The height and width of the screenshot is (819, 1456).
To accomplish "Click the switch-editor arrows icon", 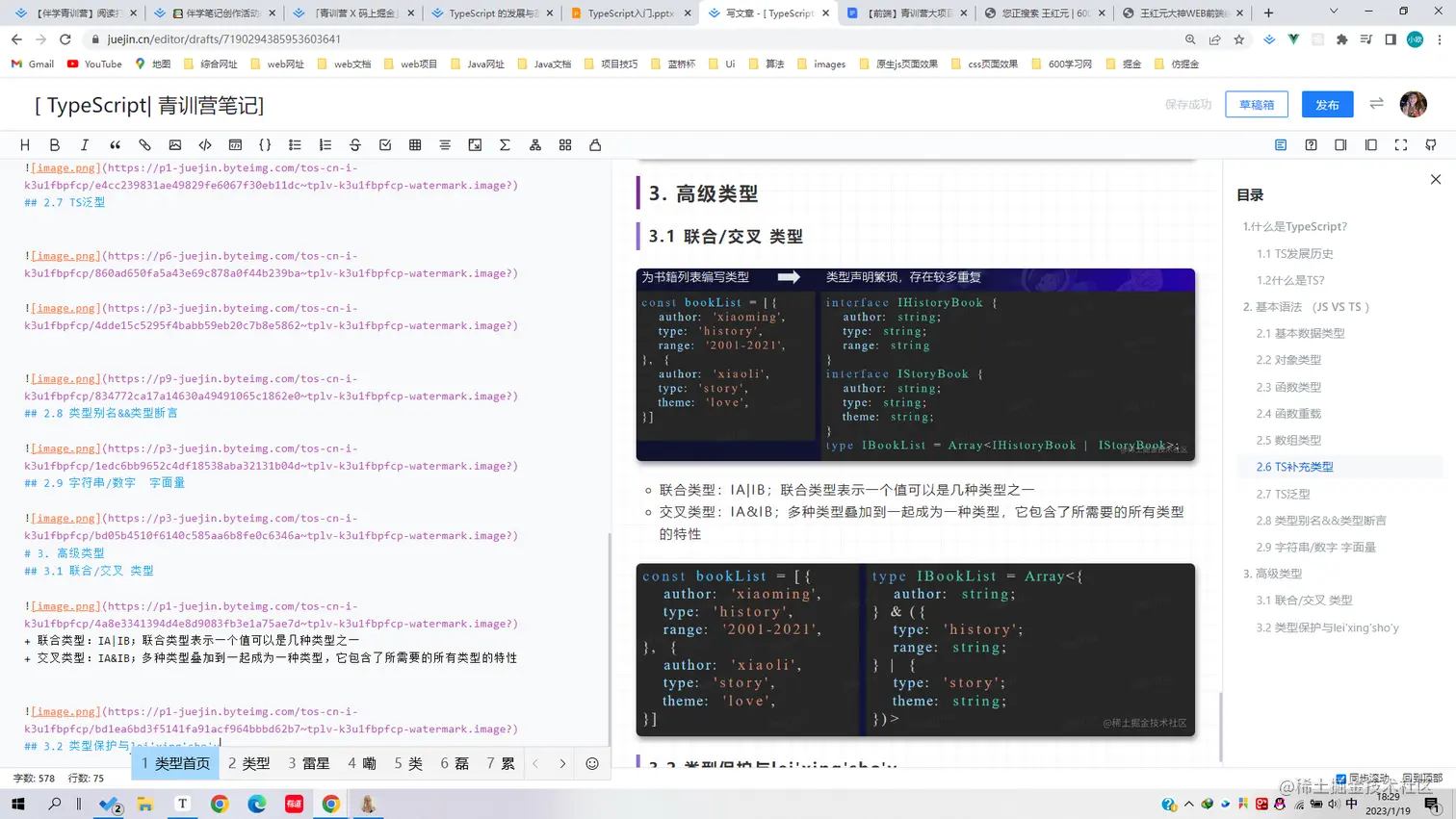I will pyautogui.click(x=1377, y=104).
